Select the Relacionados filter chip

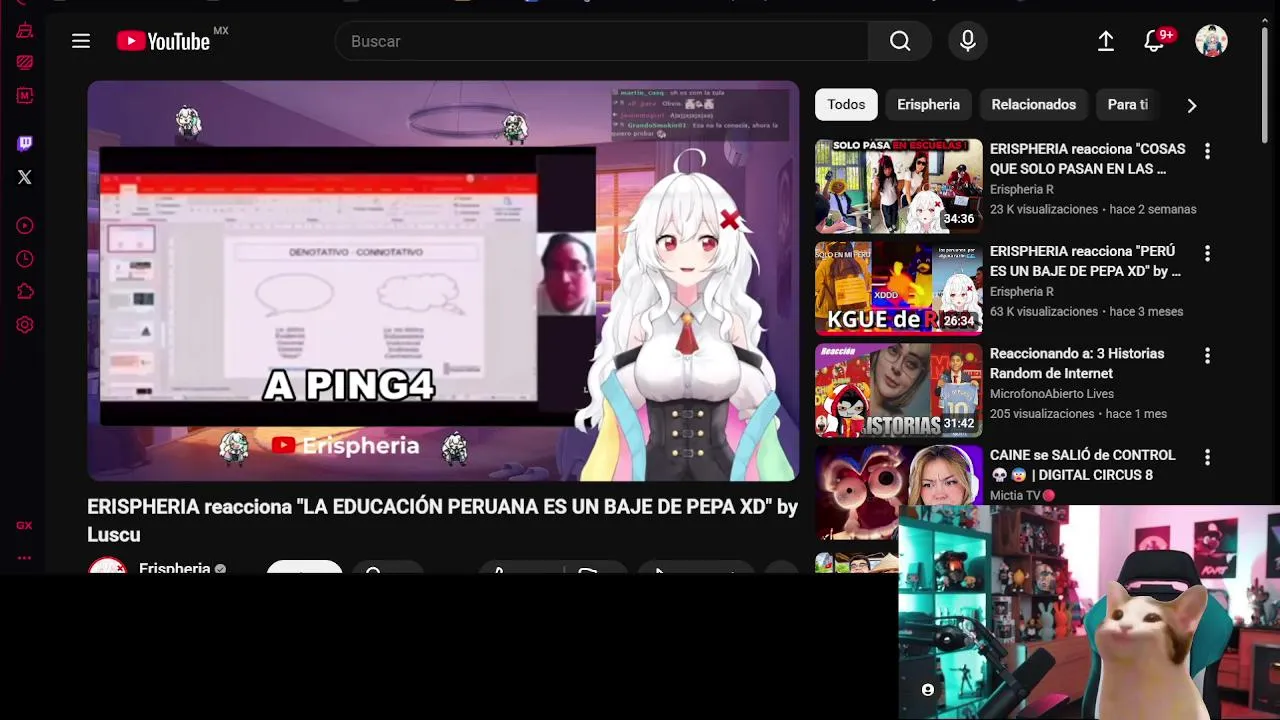click(x=1033, y=105)
